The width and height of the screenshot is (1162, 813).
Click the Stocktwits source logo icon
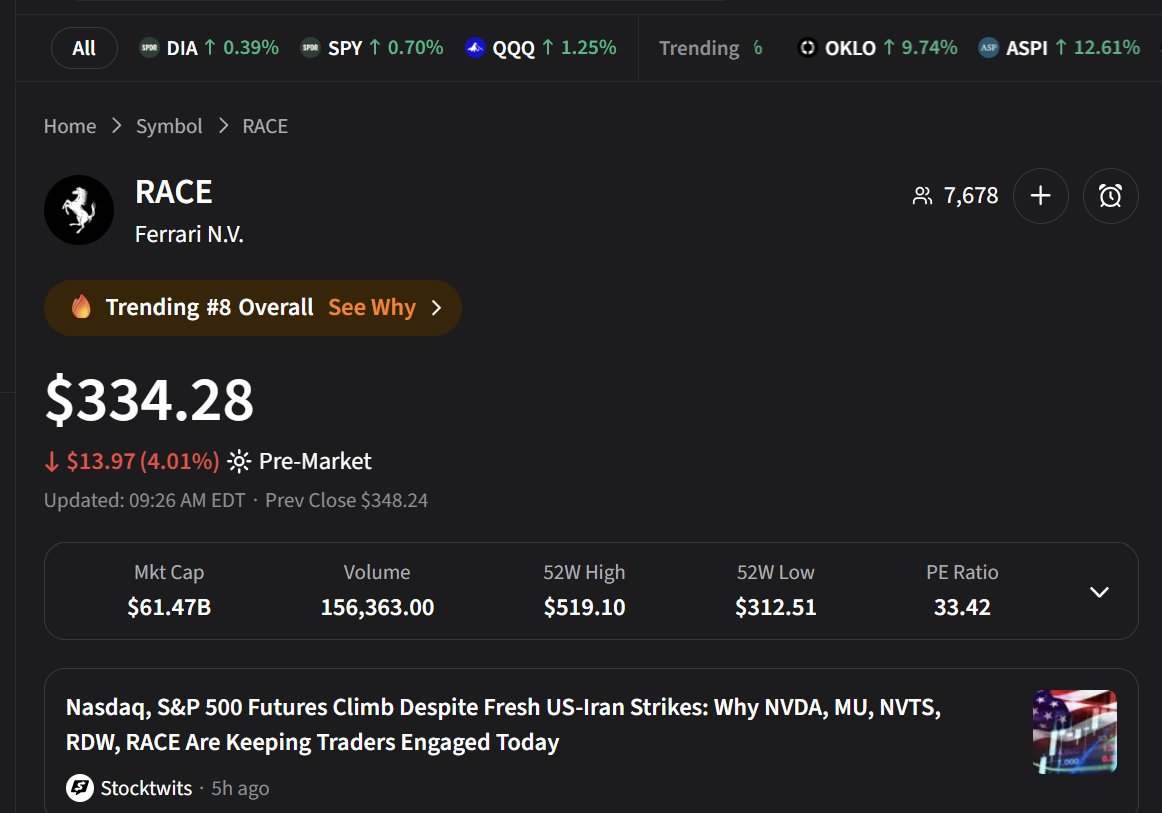tap(79, 788)
